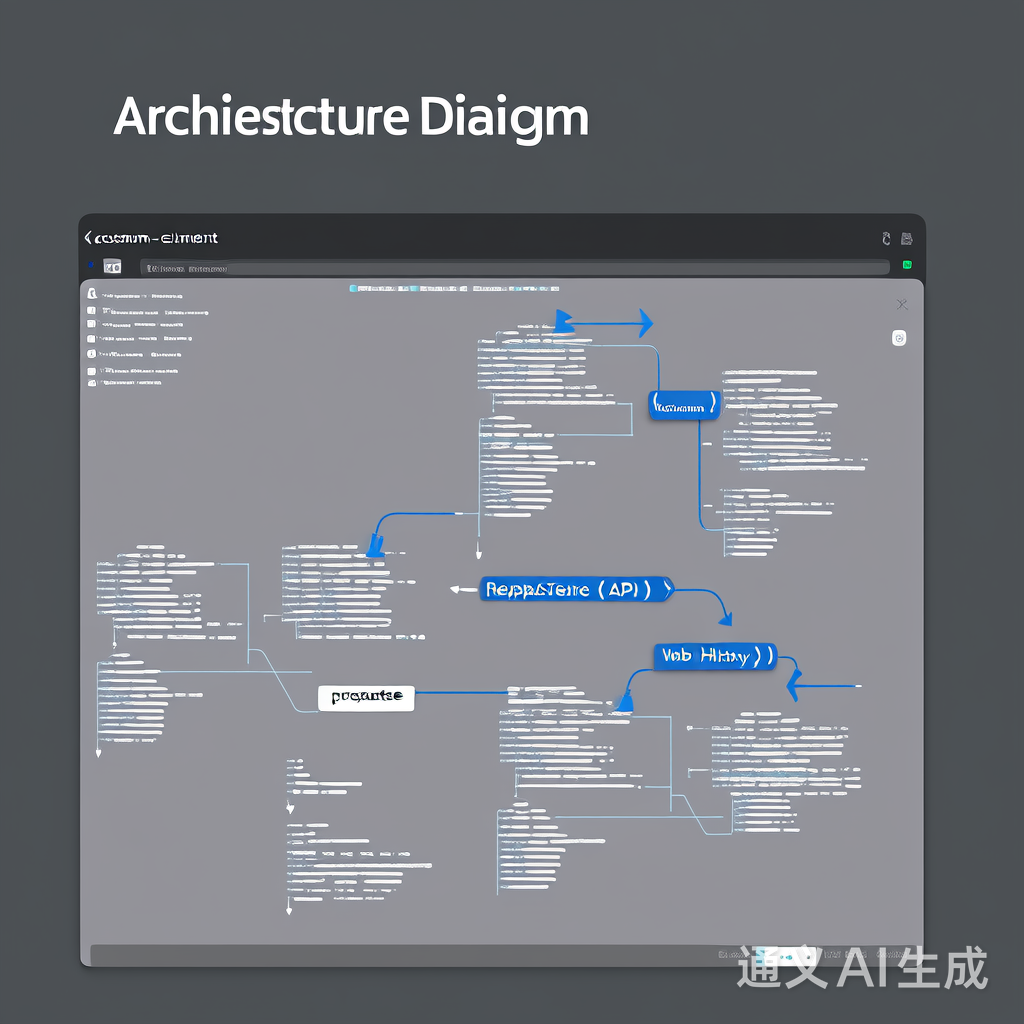The width and height of the screenshot is (1024, 1024).
Task: Click the clip-shaped icon at the right of the title bar
Action: [x=886, y=238]
